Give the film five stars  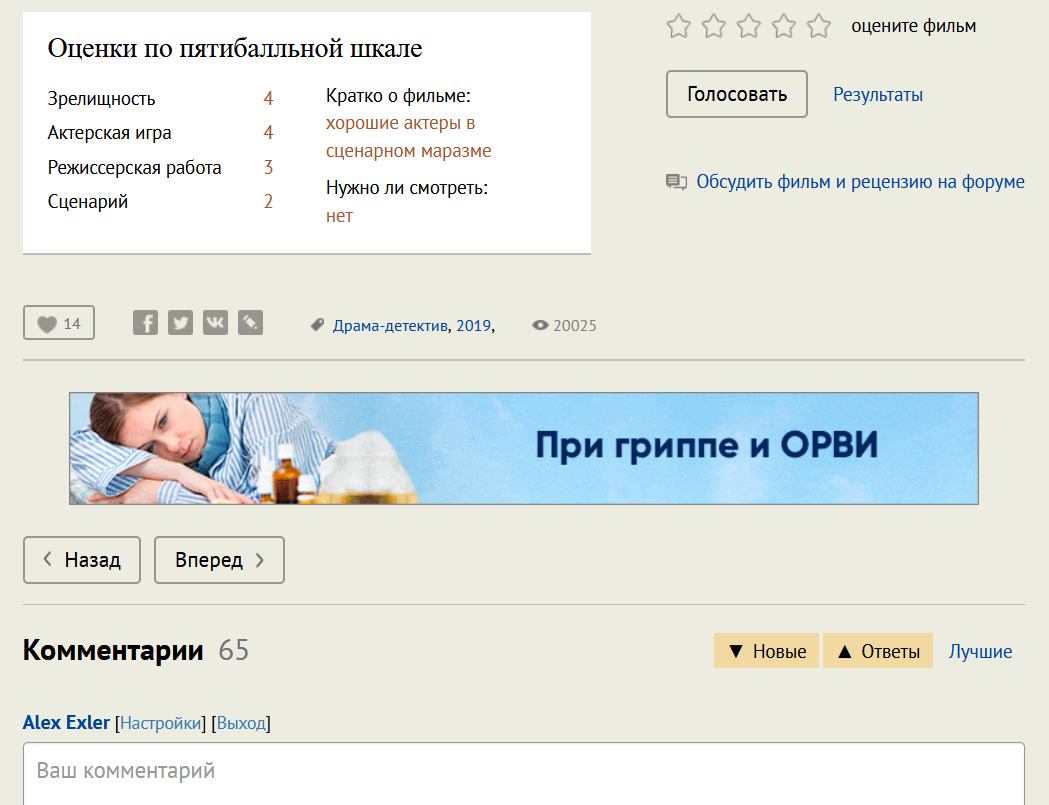click(x=819, y=26)
